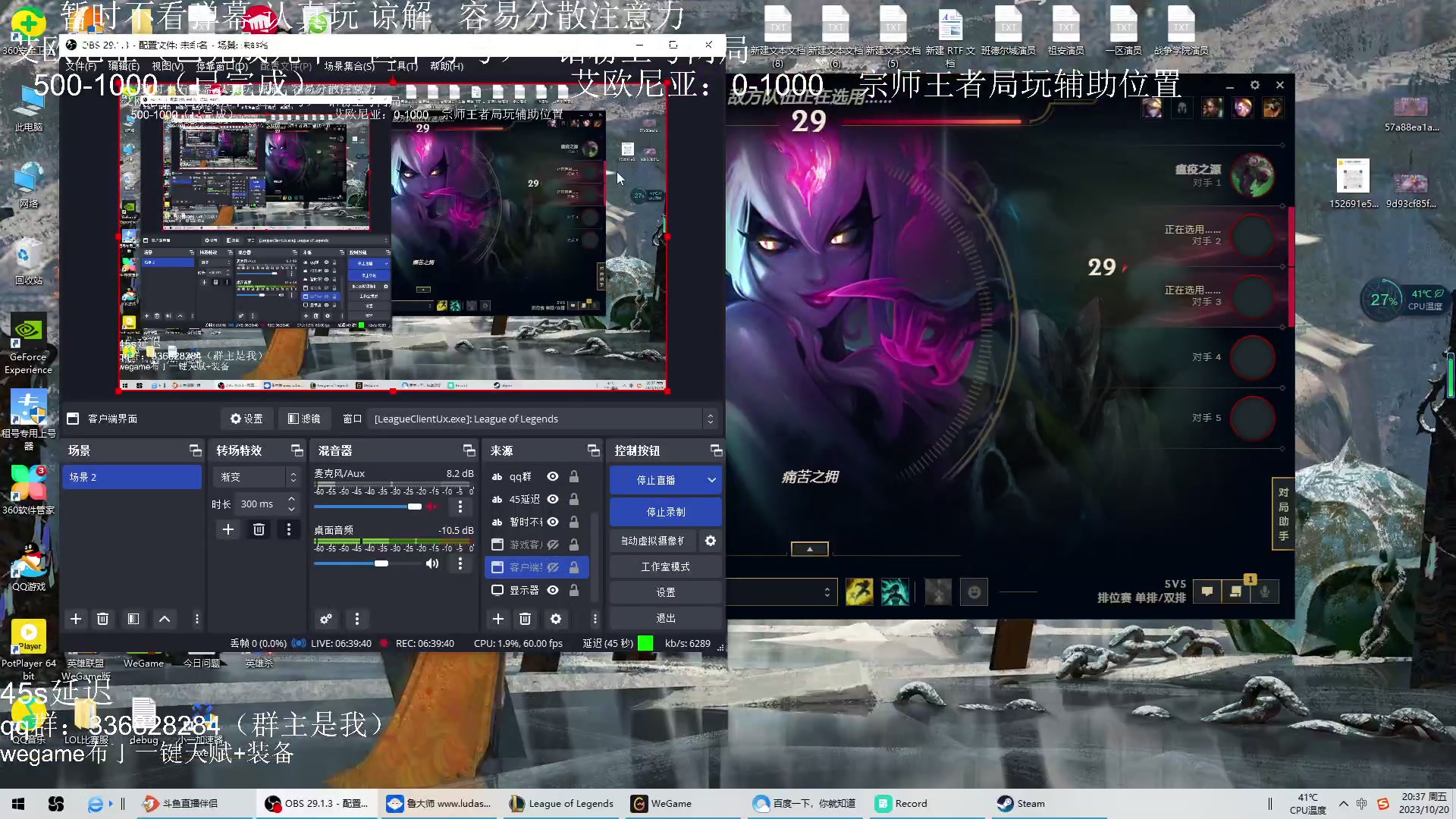Click the OBS scene add button

click(x=76, y=619)
